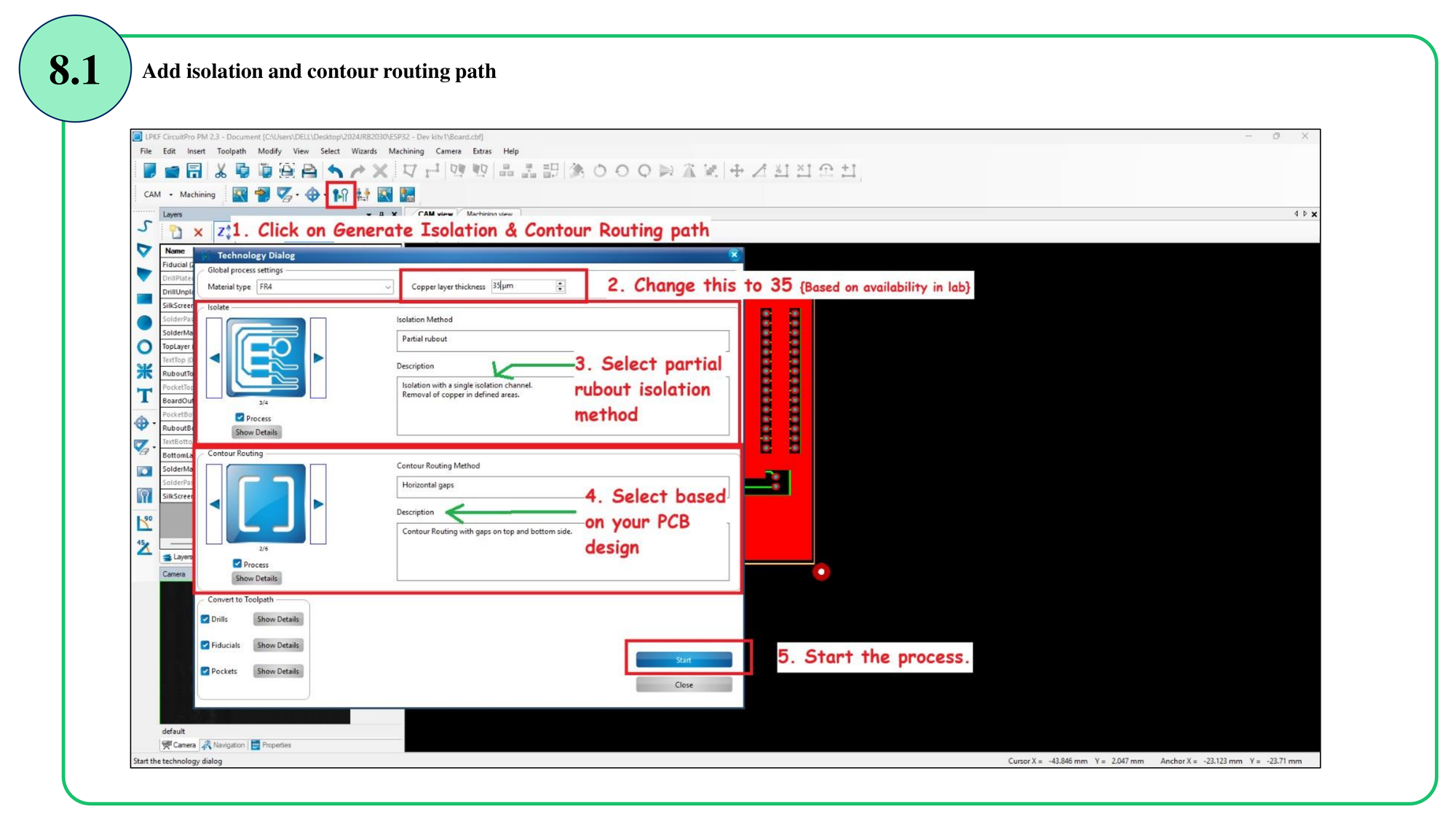
Task: Click the Generate Isolation and Contour Routing icon
Action: 340,195
